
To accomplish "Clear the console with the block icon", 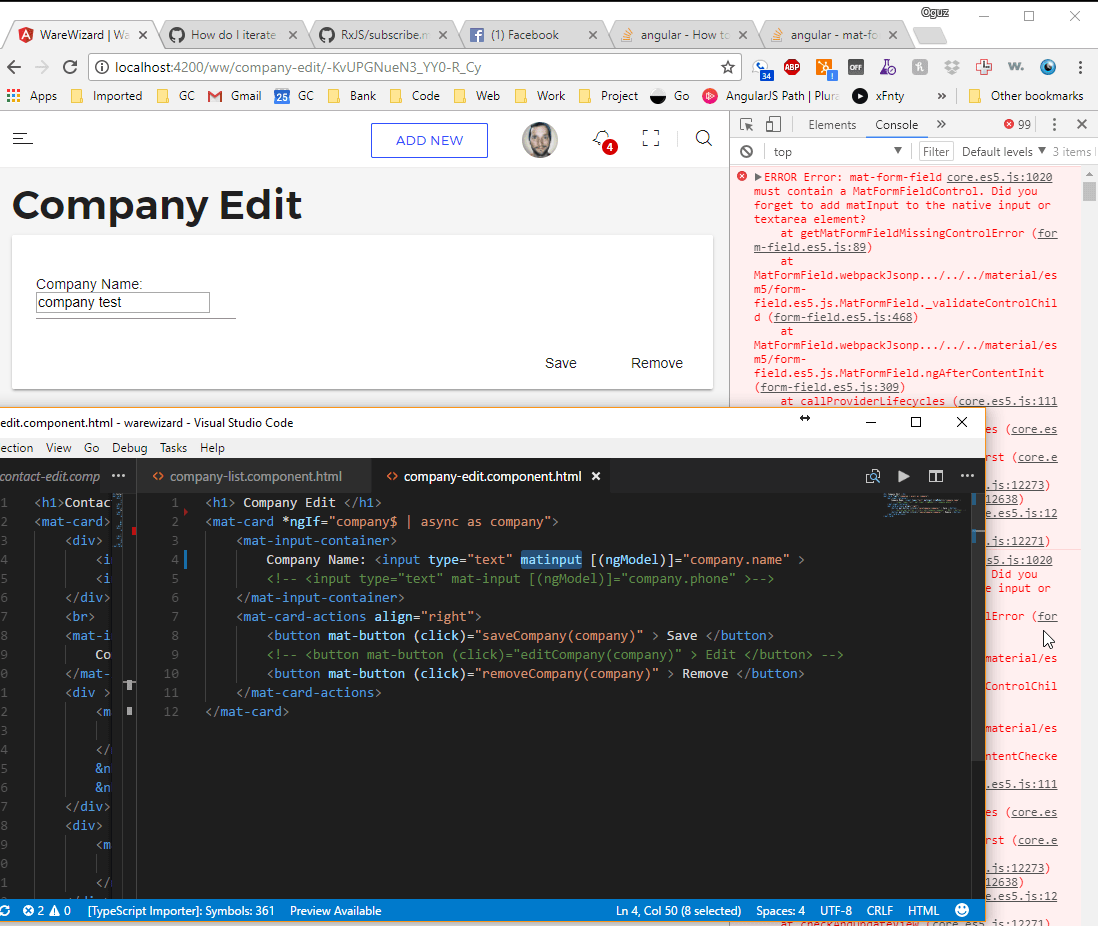I will click(746, 152).
